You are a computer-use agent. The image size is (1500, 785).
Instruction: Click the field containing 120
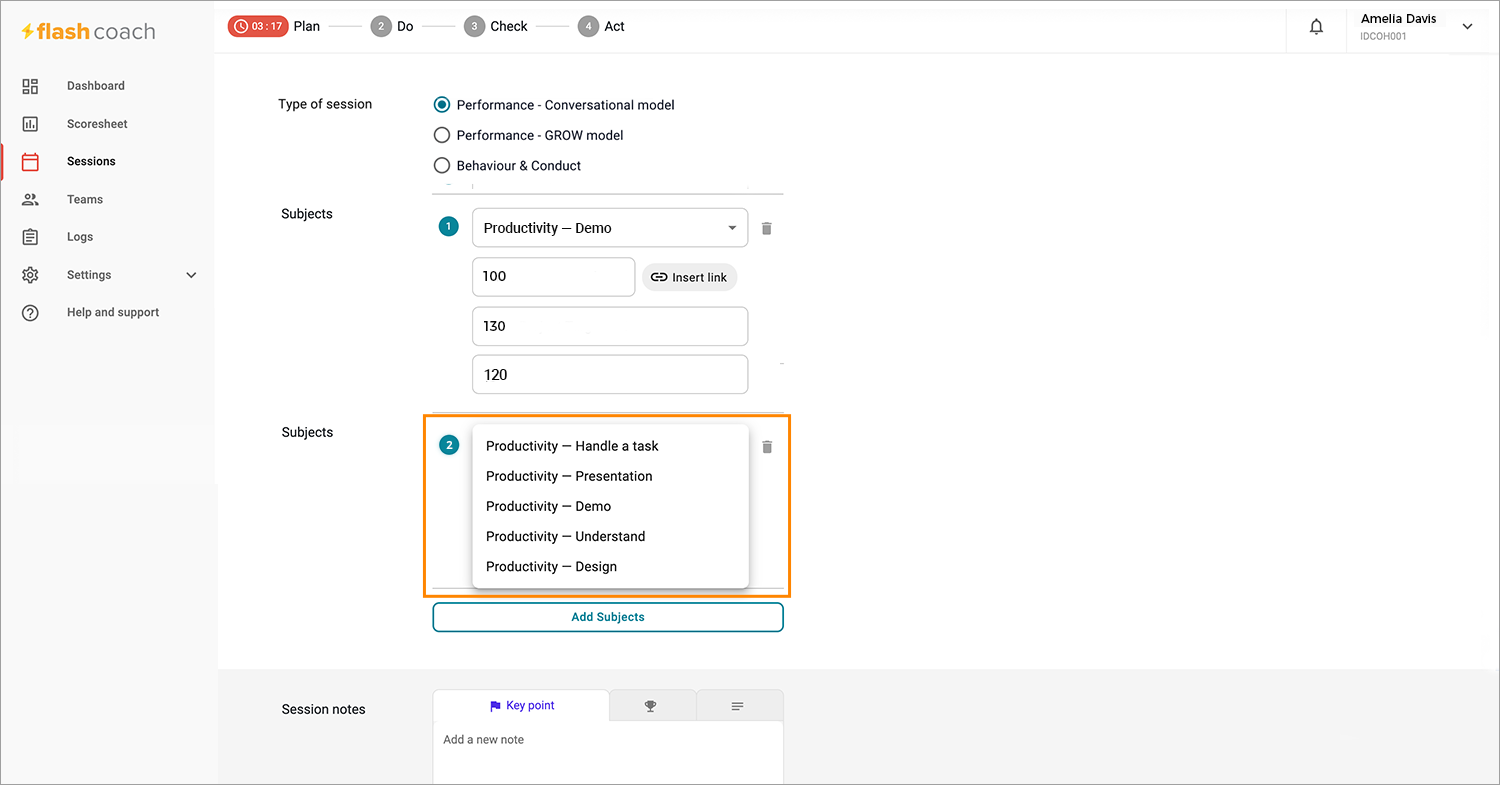coord(610,375)
